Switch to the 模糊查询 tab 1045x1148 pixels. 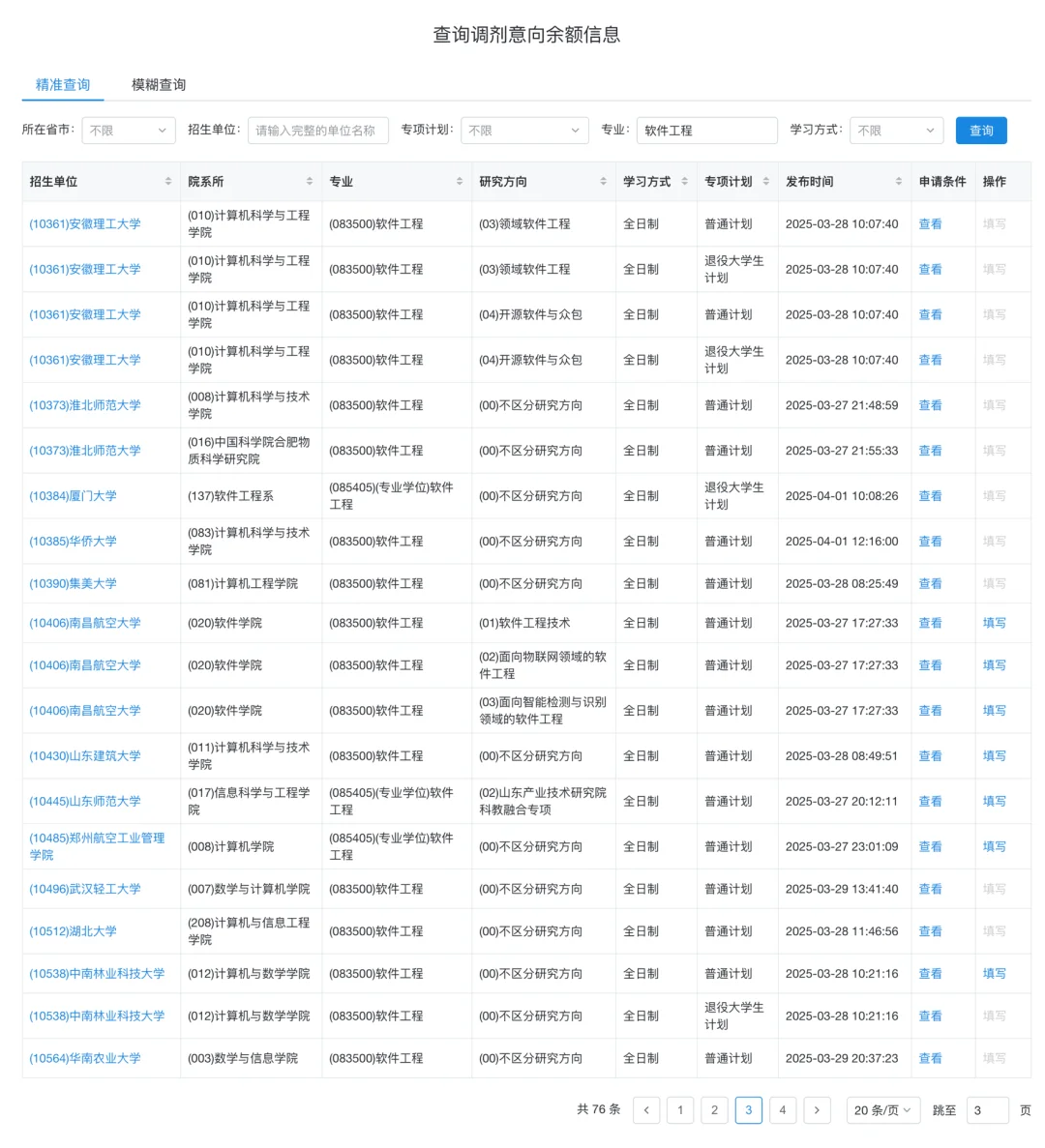point(158,85)
